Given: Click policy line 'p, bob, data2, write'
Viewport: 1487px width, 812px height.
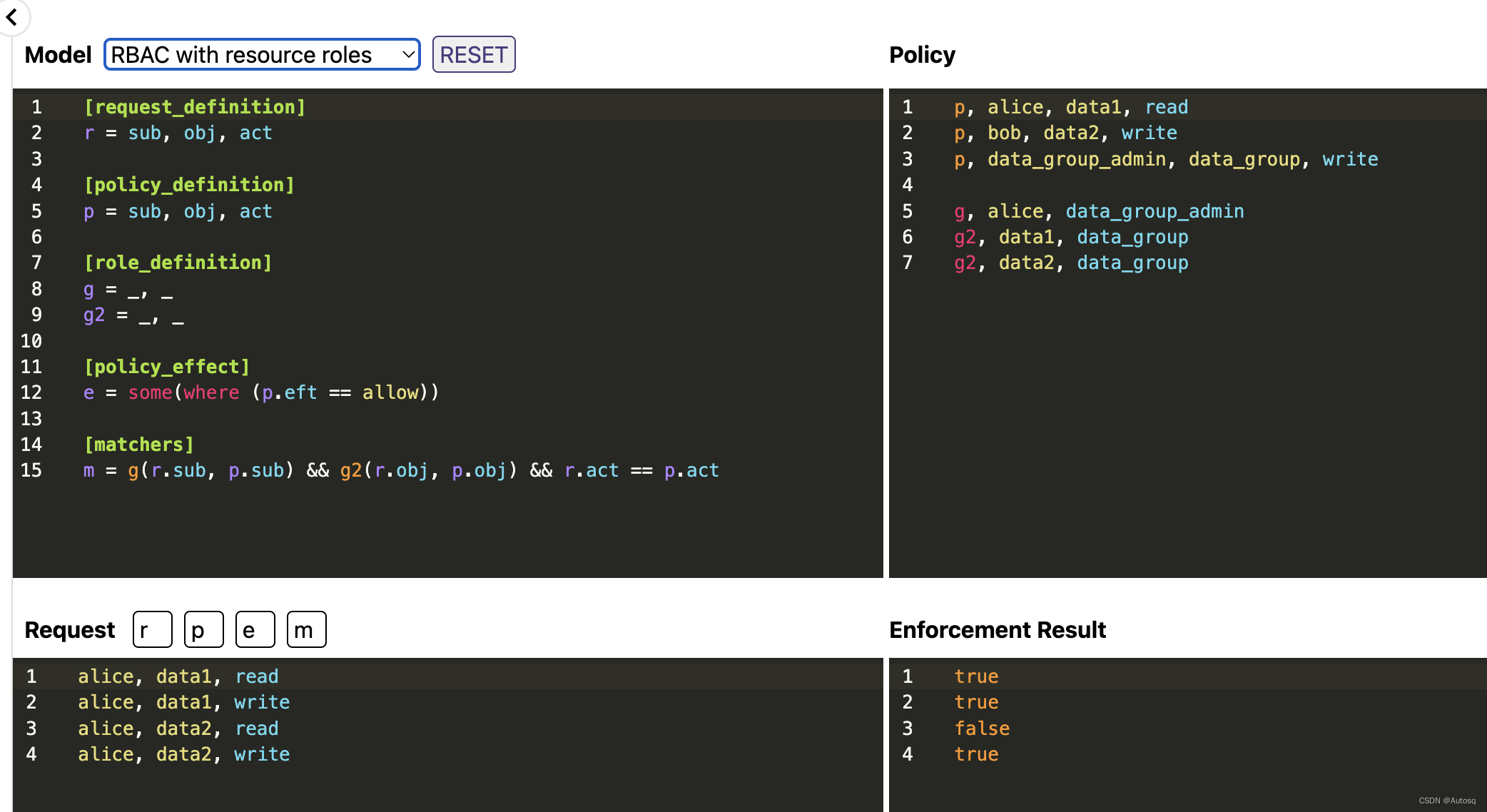Looking at the screenshot, I should (x=1065, y=133).
